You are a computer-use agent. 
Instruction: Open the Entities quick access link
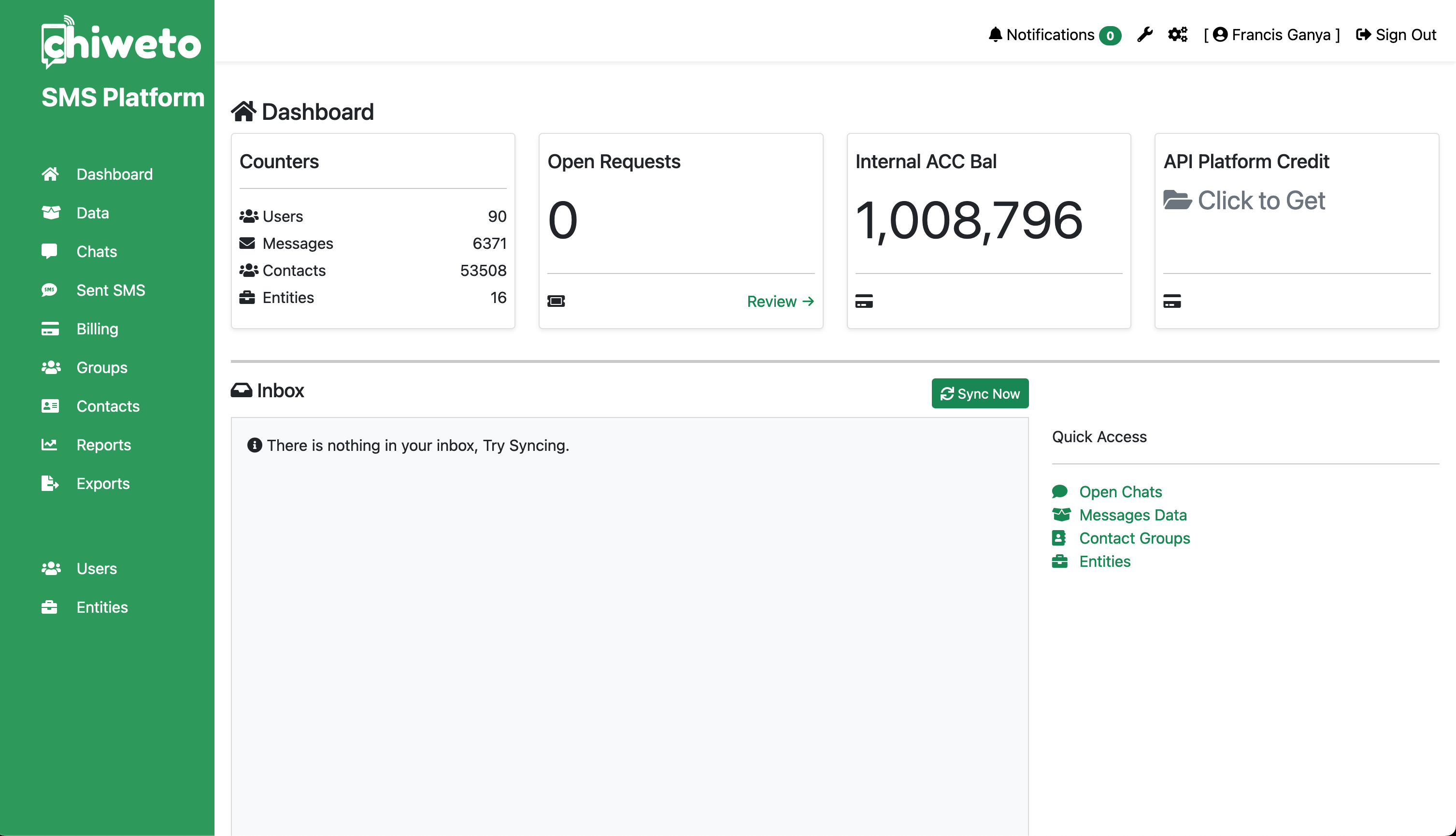coord(1105,561)
